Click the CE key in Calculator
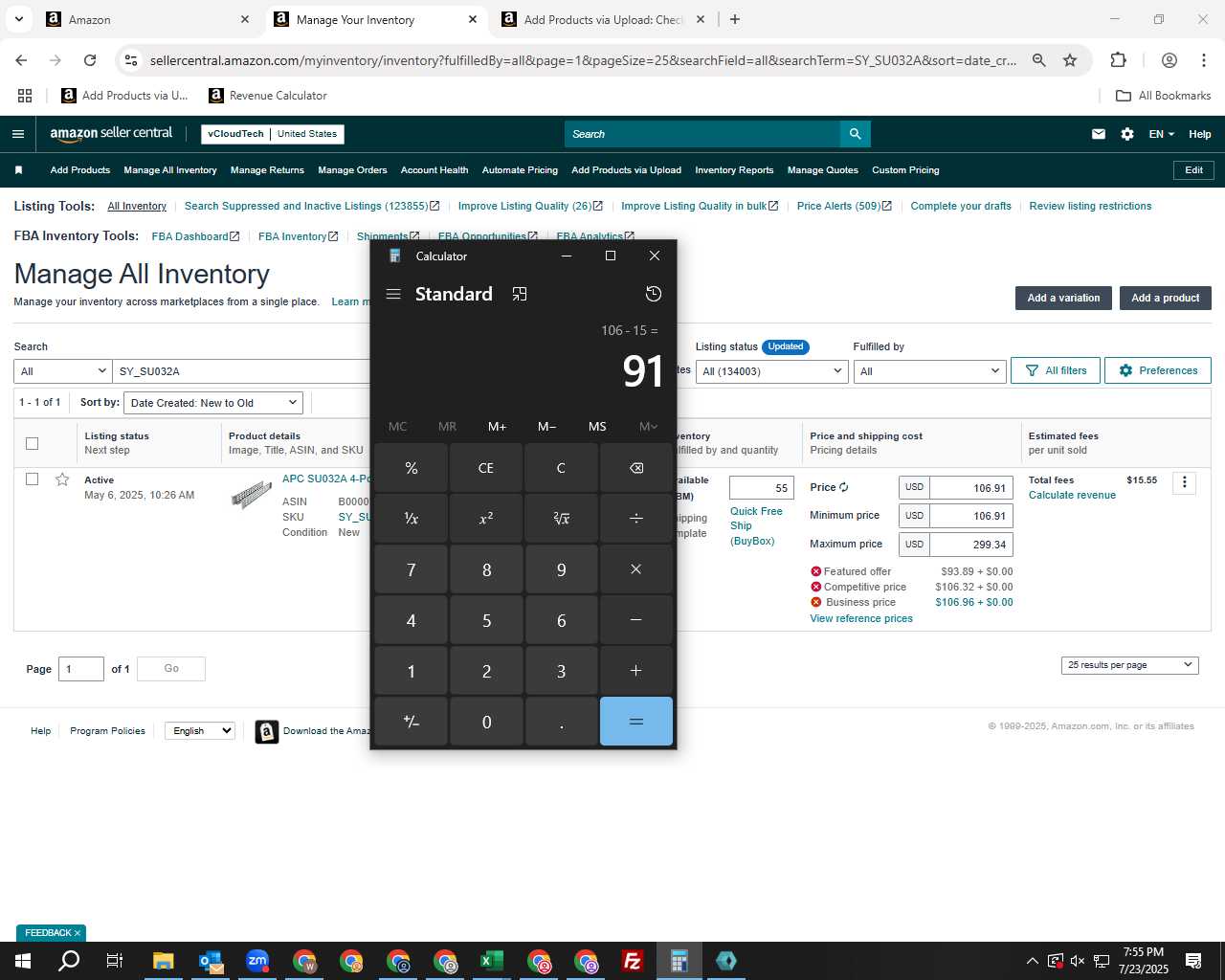The height and width of the screenshot is (980, 1225). [486, 468]
